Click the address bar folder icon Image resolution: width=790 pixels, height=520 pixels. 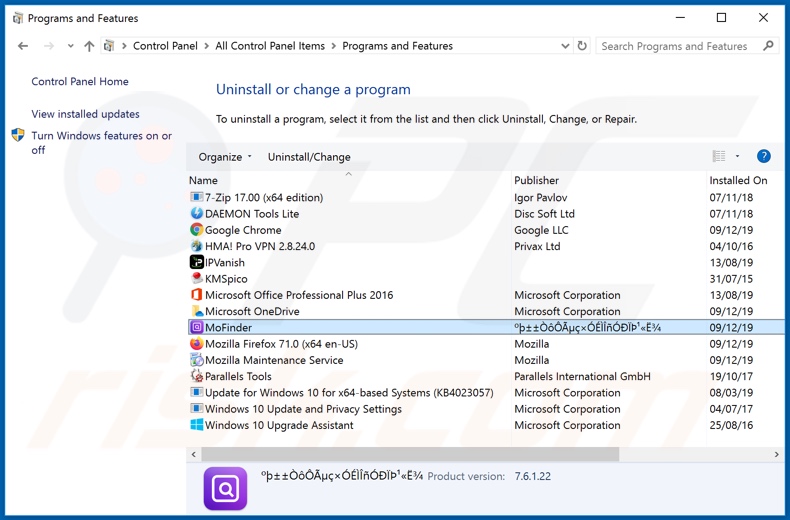pyautogui.click(x=108, y=46)
